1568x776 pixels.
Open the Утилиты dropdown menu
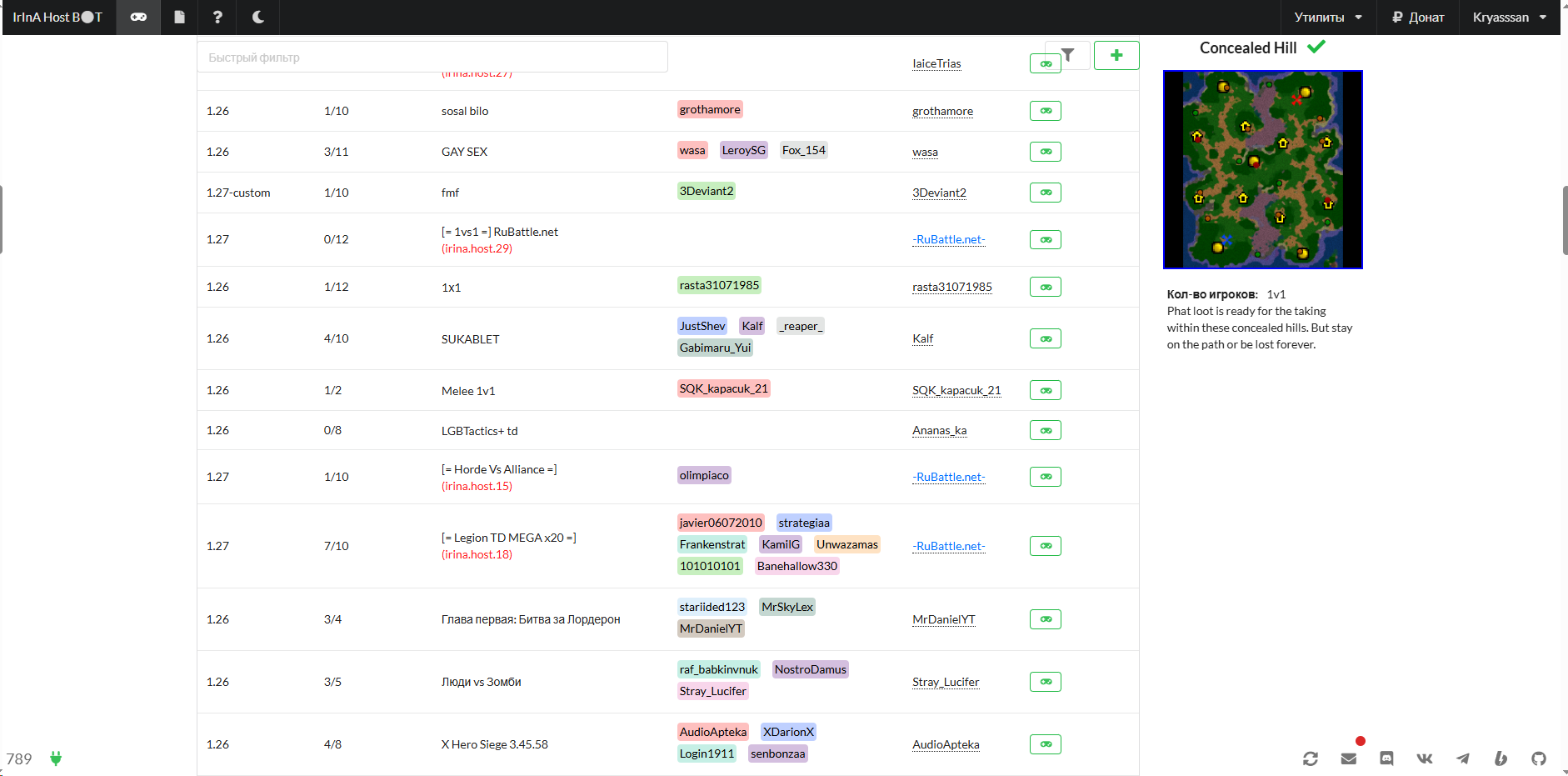pyautogui.click(x=1328, y=18)
